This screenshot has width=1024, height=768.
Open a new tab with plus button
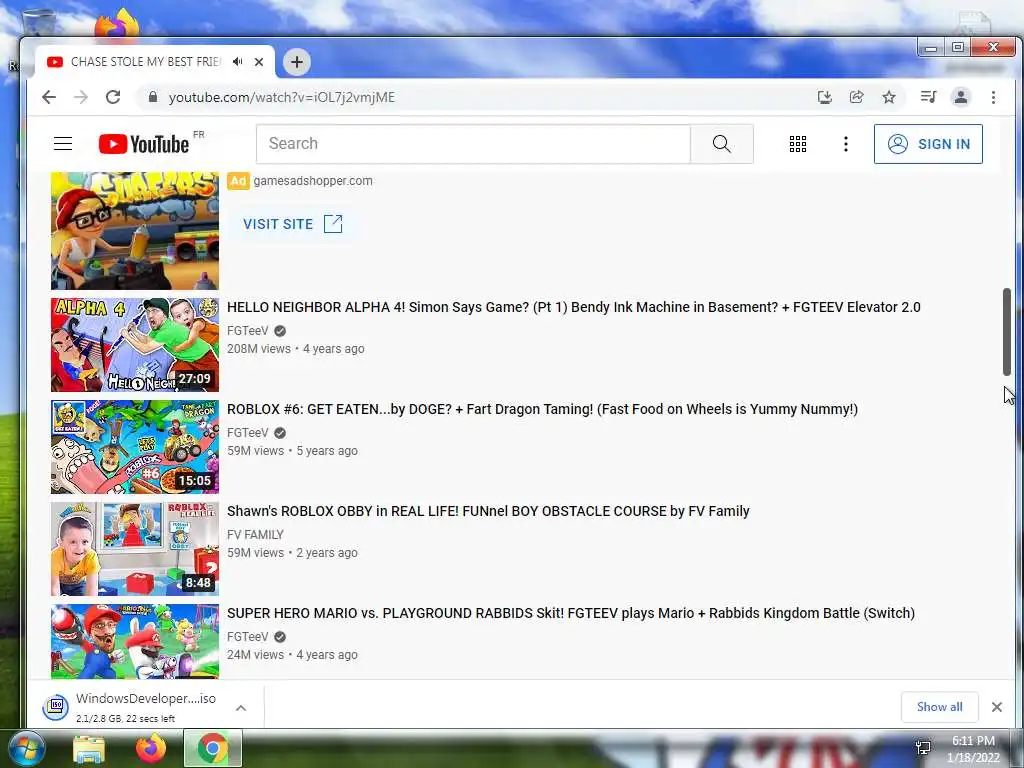click(x=296, y=62)
